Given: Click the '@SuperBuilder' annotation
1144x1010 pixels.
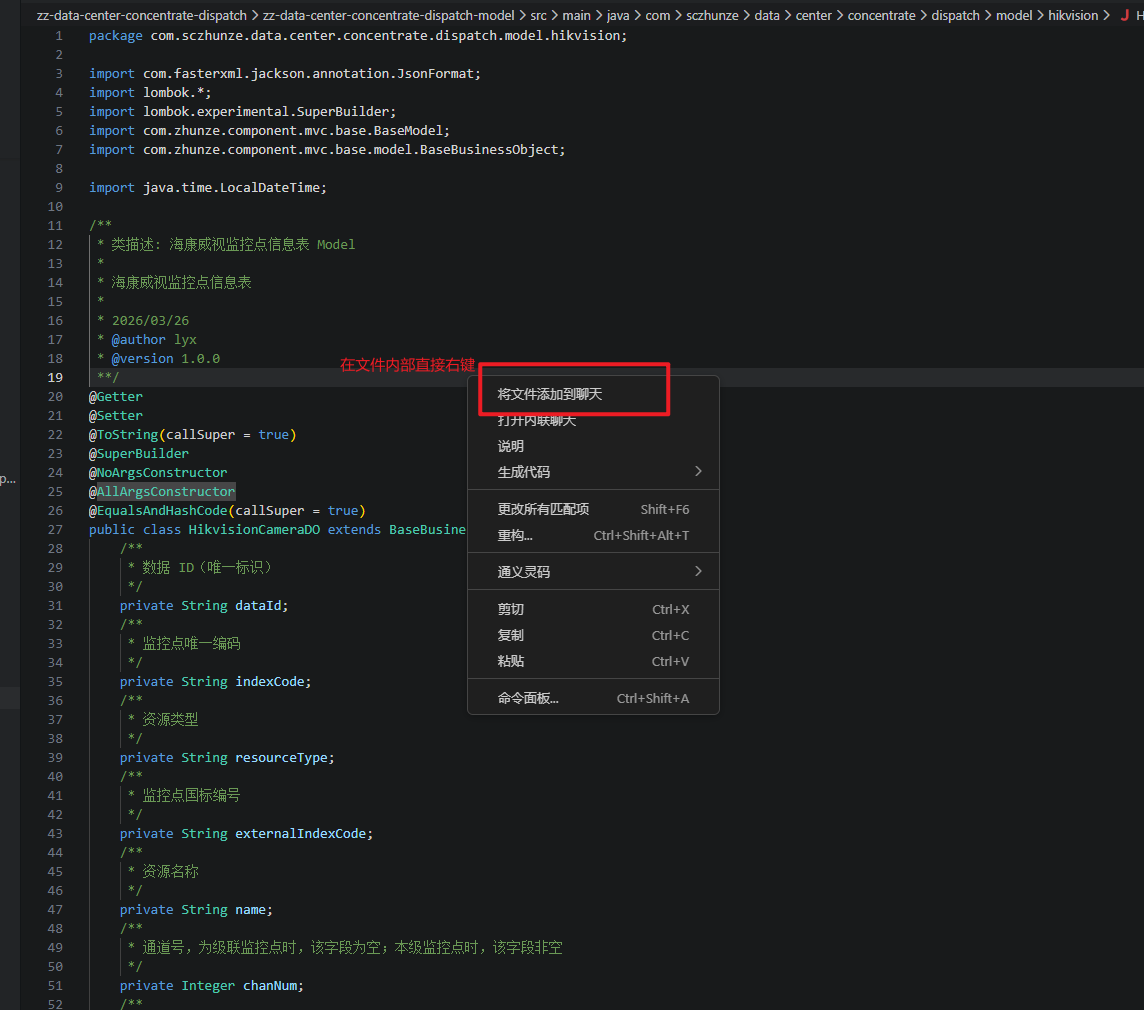Looking at the screenshot, I should [139, 453].
